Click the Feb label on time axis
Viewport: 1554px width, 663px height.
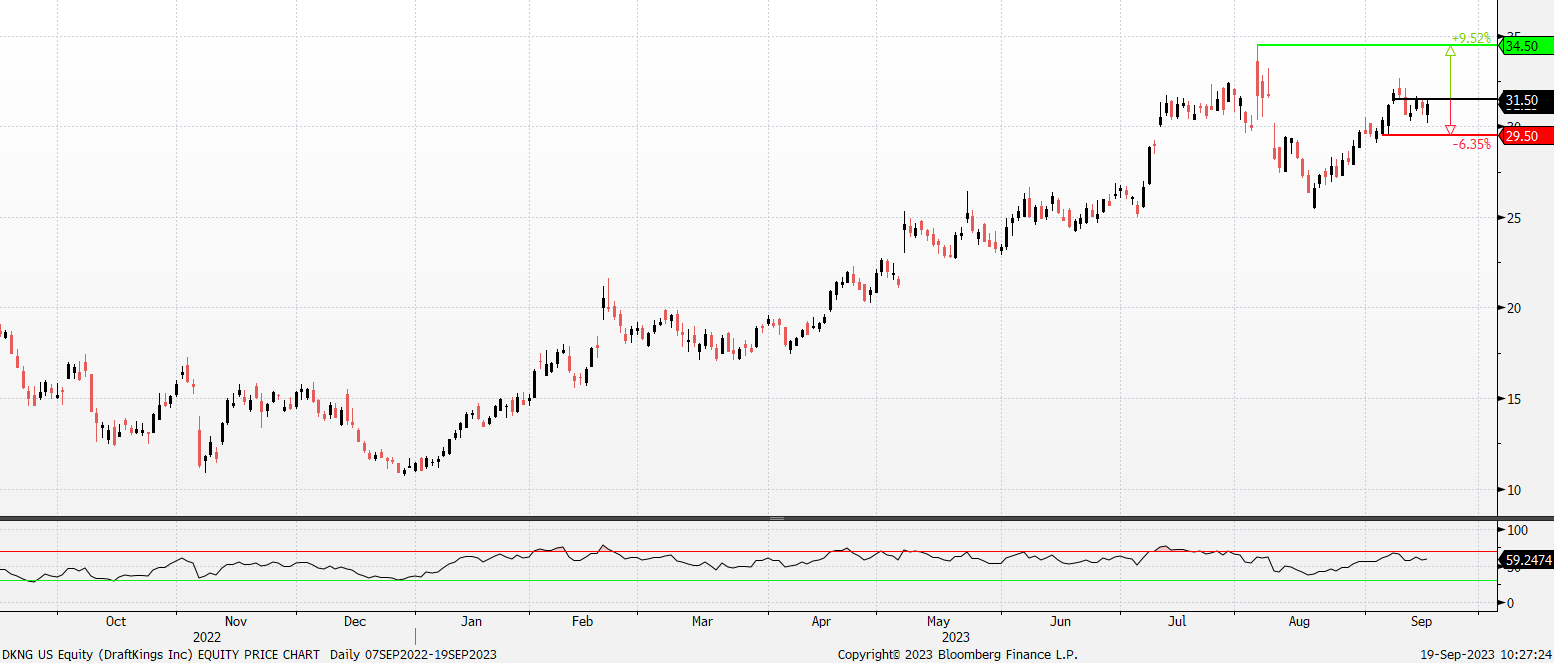pos(582,621)
